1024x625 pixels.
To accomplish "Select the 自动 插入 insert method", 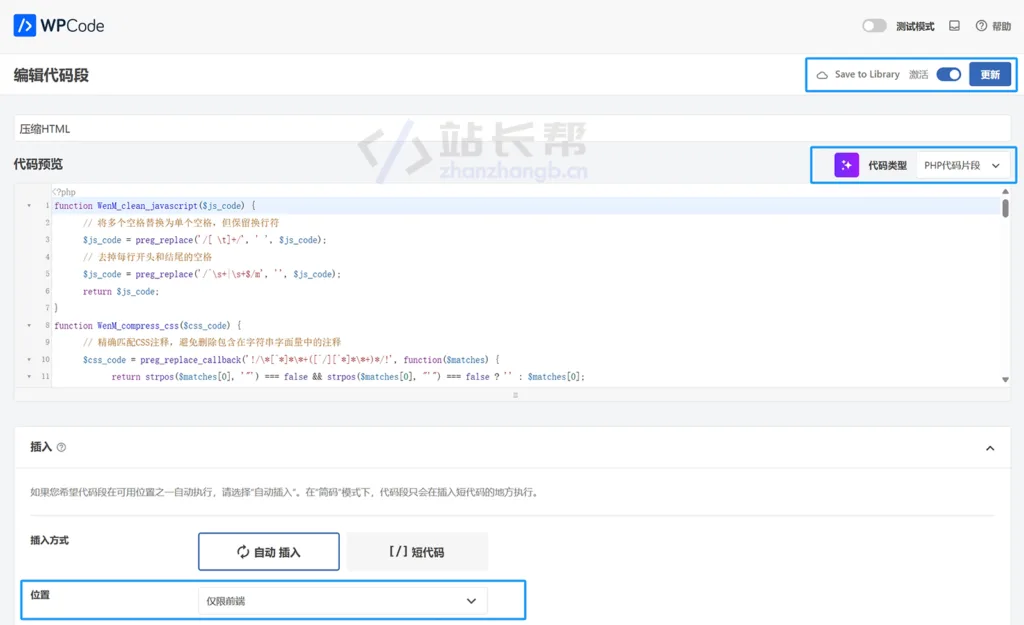I will [x=269, y=552].
